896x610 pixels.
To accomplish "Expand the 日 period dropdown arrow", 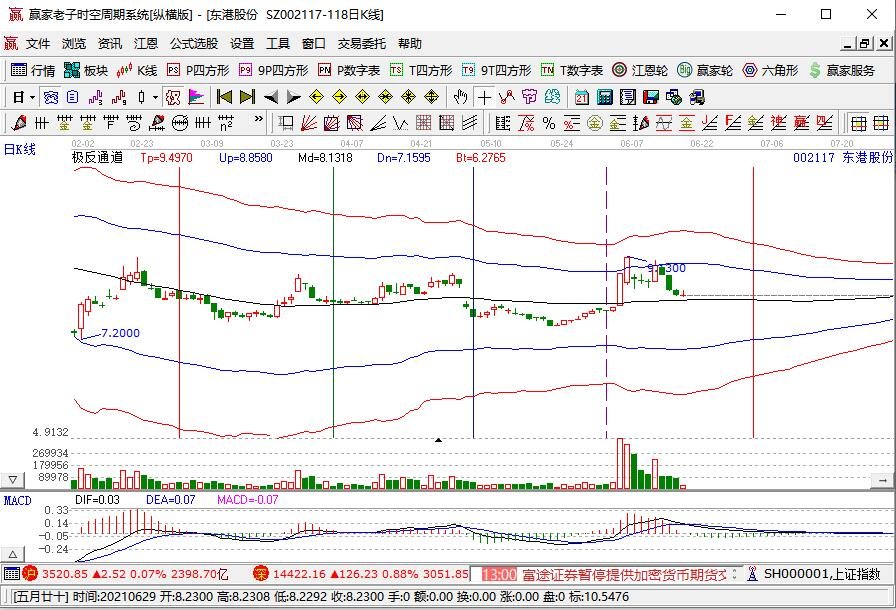I will 33,98.
